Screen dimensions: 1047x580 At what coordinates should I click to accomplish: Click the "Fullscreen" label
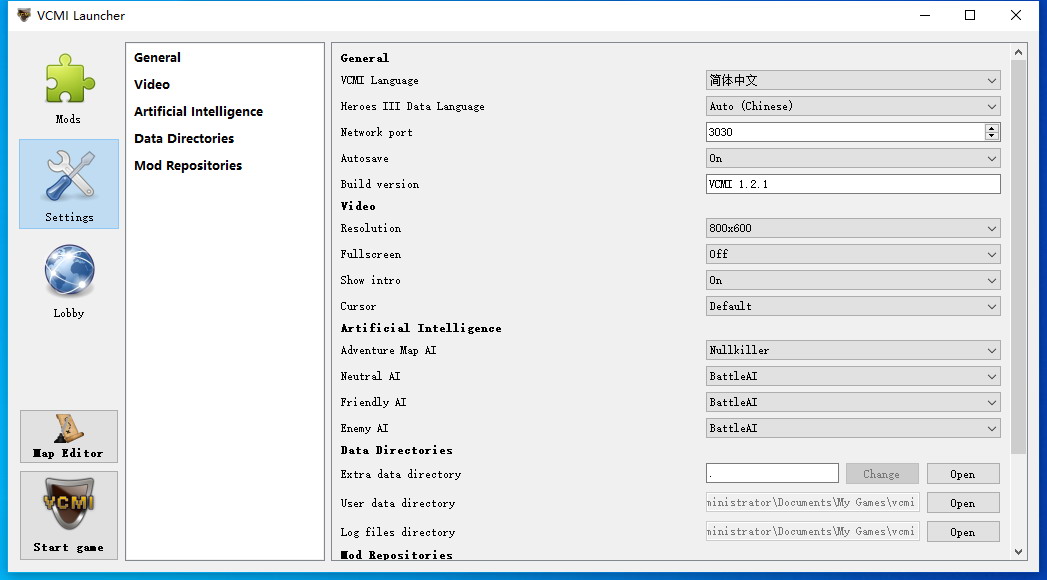(371, 254)
